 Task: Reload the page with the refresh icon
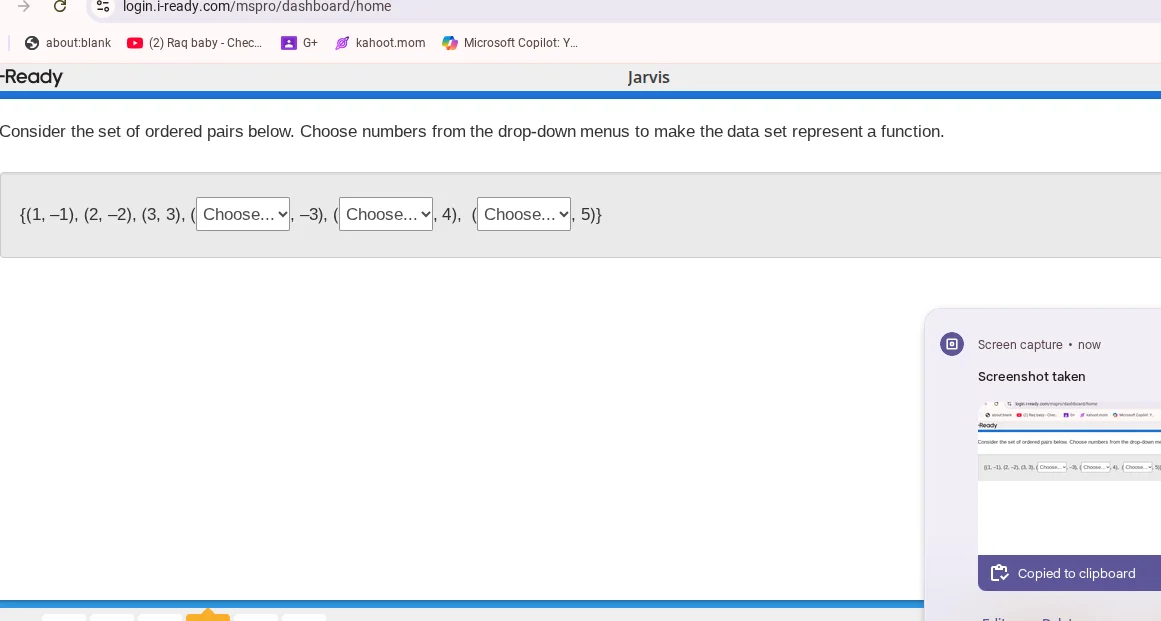[x=59, y=6]
